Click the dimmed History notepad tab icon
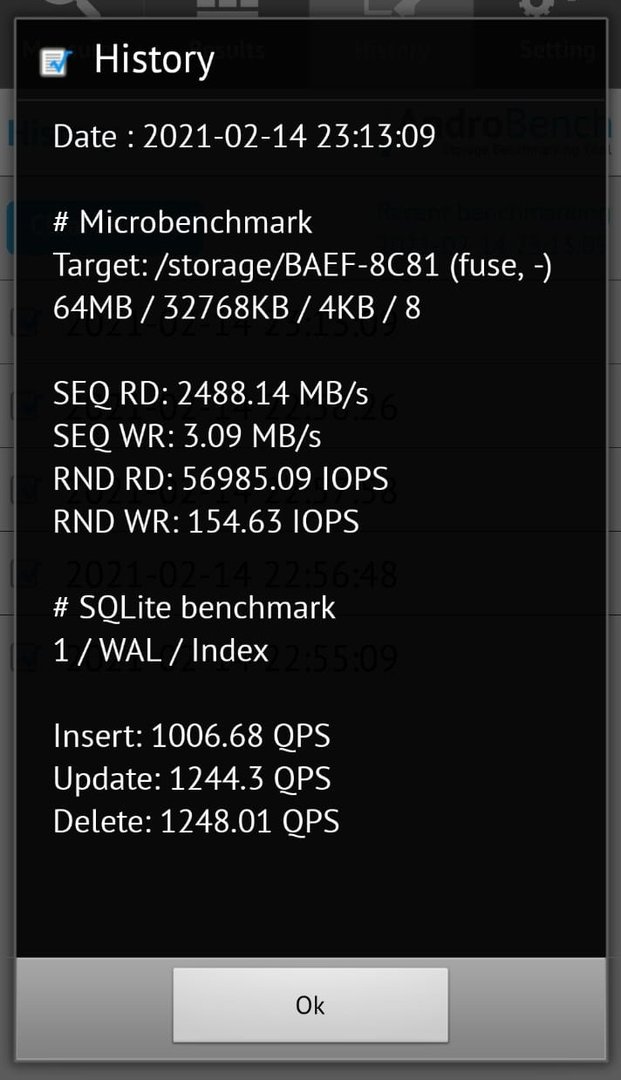621x1080 pixels. pos(392,8)
